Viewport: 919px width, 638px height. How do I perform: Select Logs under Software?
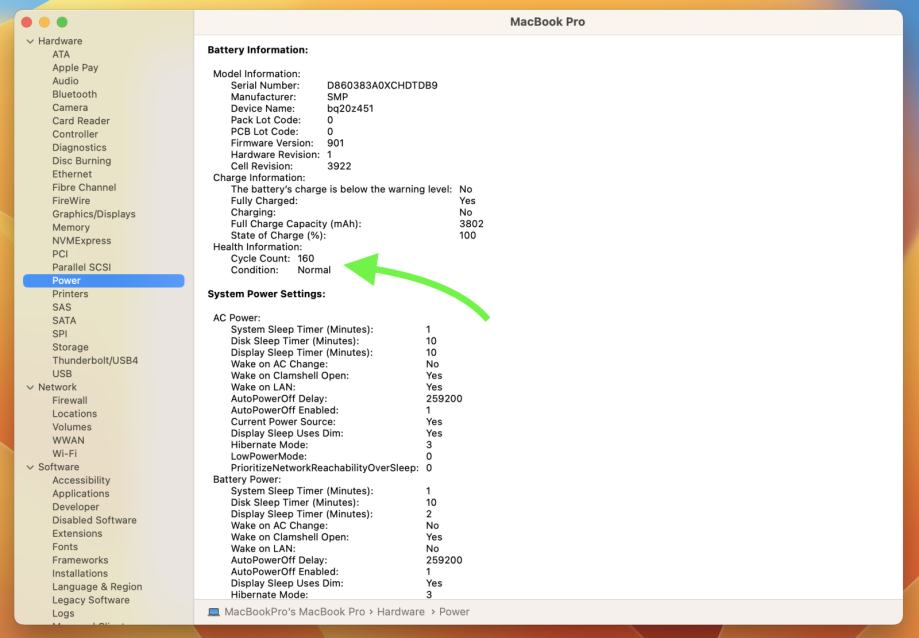click(63, 613)
